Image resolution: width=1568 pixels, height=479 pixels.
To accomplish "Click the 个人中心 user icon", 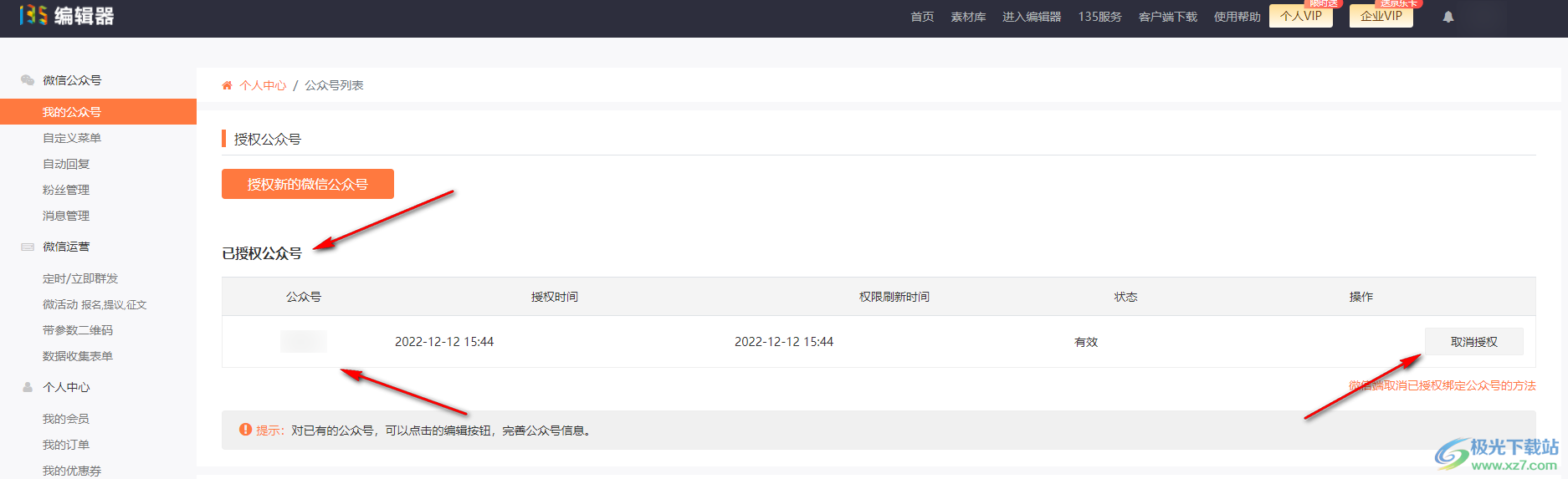I will tap(28, 387).
